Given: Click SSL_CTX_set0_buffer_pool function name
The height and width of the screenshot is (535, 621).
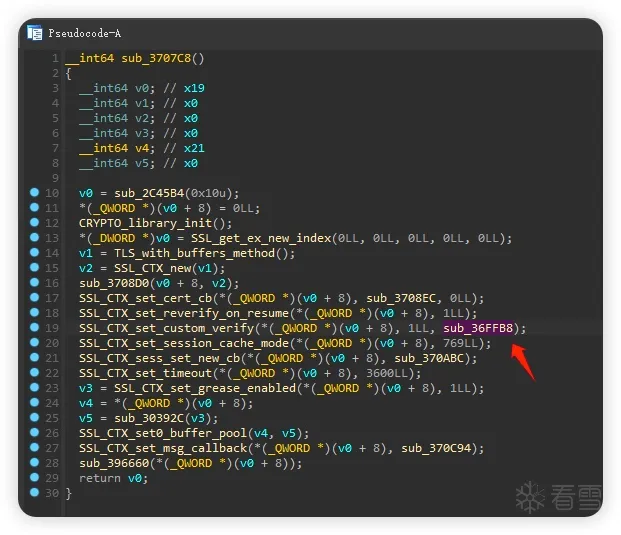Looking at the screenshot, I should click(163, 433).
